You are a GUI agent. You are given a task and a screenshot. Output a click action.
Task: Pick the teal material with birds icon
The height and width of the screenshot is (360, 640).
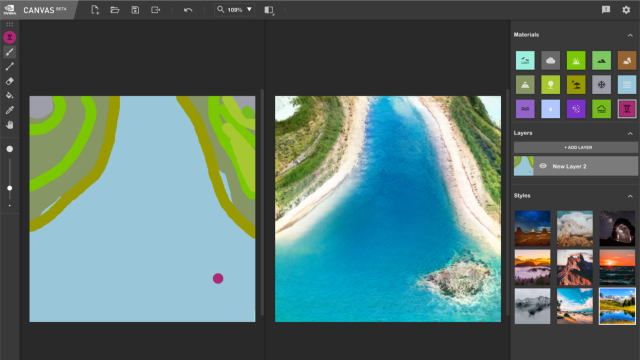point(525,60)
